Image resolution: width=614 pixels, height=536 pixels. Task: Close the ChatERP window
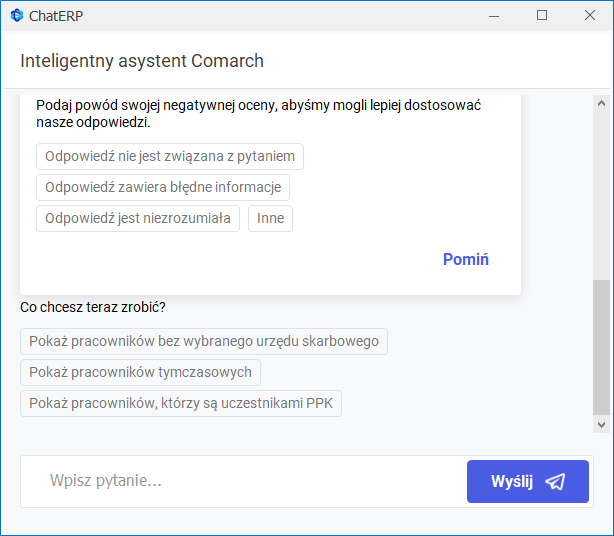[590, 16]
